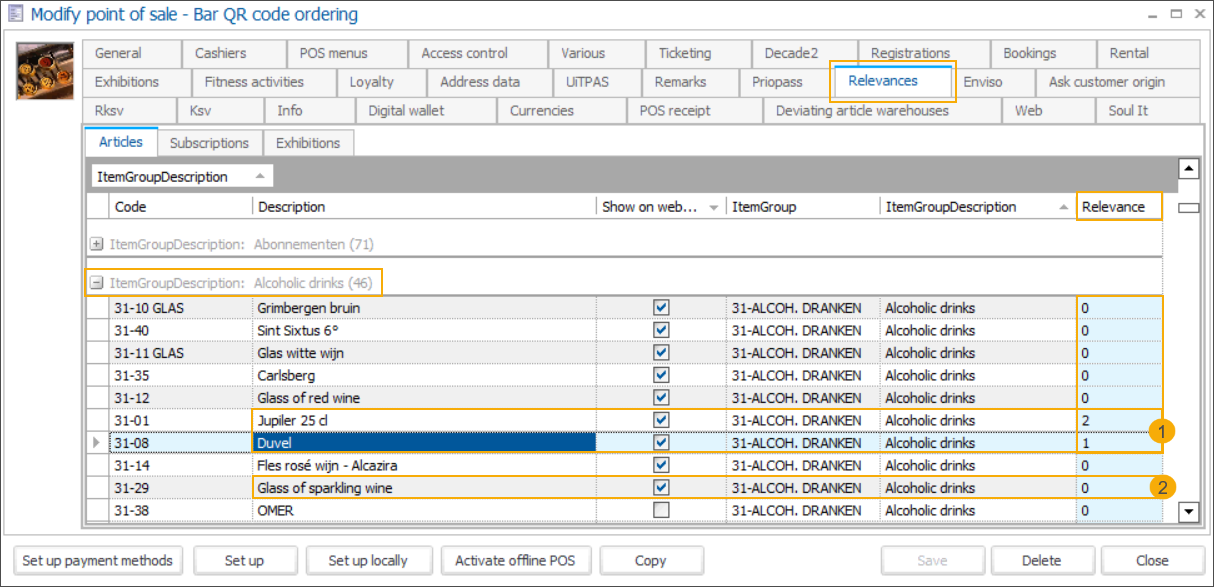This screenshot has height=587, width=1214.
Task: Select the Ticketing tab
Action: 697,53
